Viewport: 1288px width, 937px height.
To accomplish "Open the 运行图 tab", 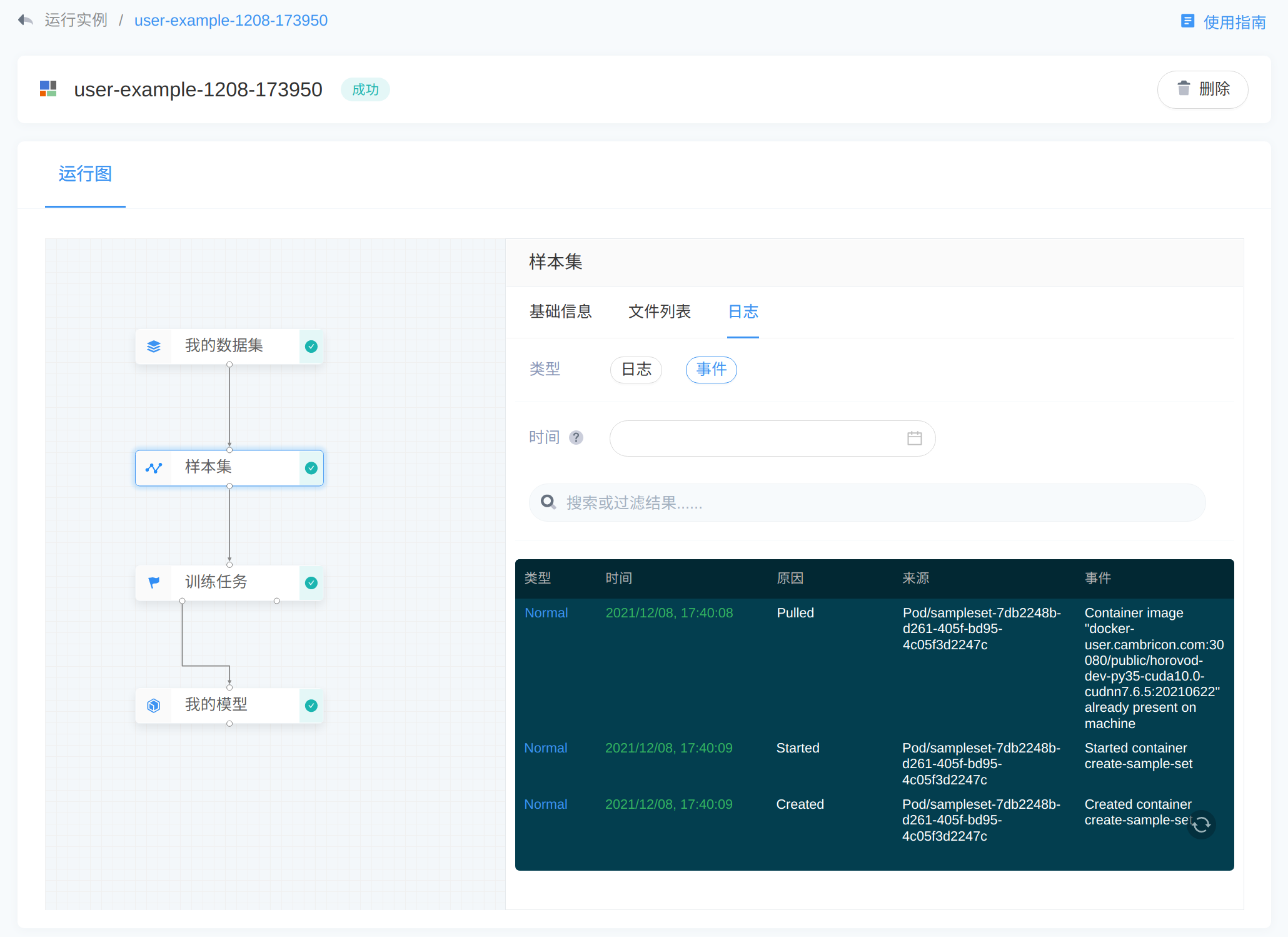I will tap(85, 173).
